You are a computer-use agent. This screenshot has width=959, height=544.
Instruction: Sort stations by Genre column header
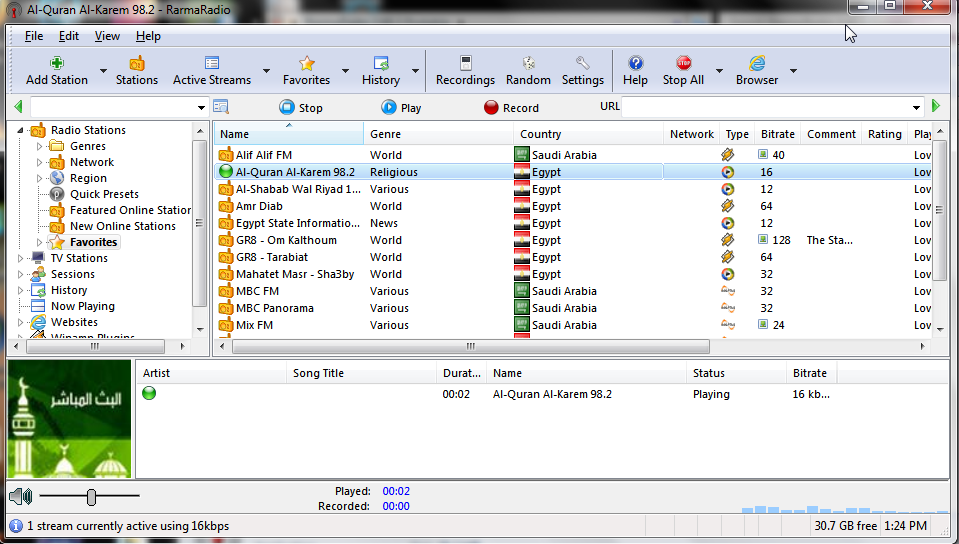[x=439, y=134]
